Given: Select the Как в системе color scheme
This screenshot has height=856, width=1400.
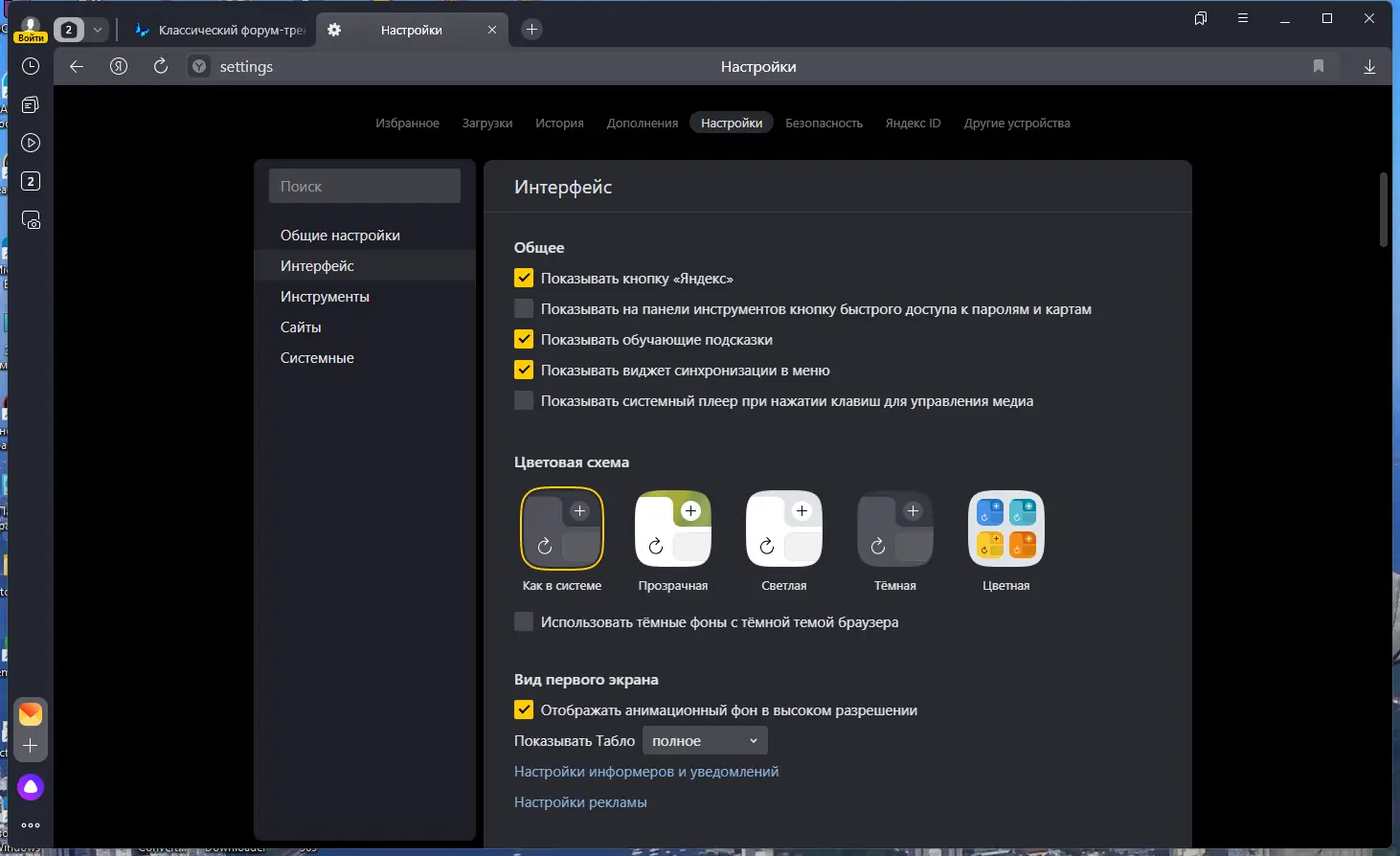Looking at the screenshot, I should [562, 529].
